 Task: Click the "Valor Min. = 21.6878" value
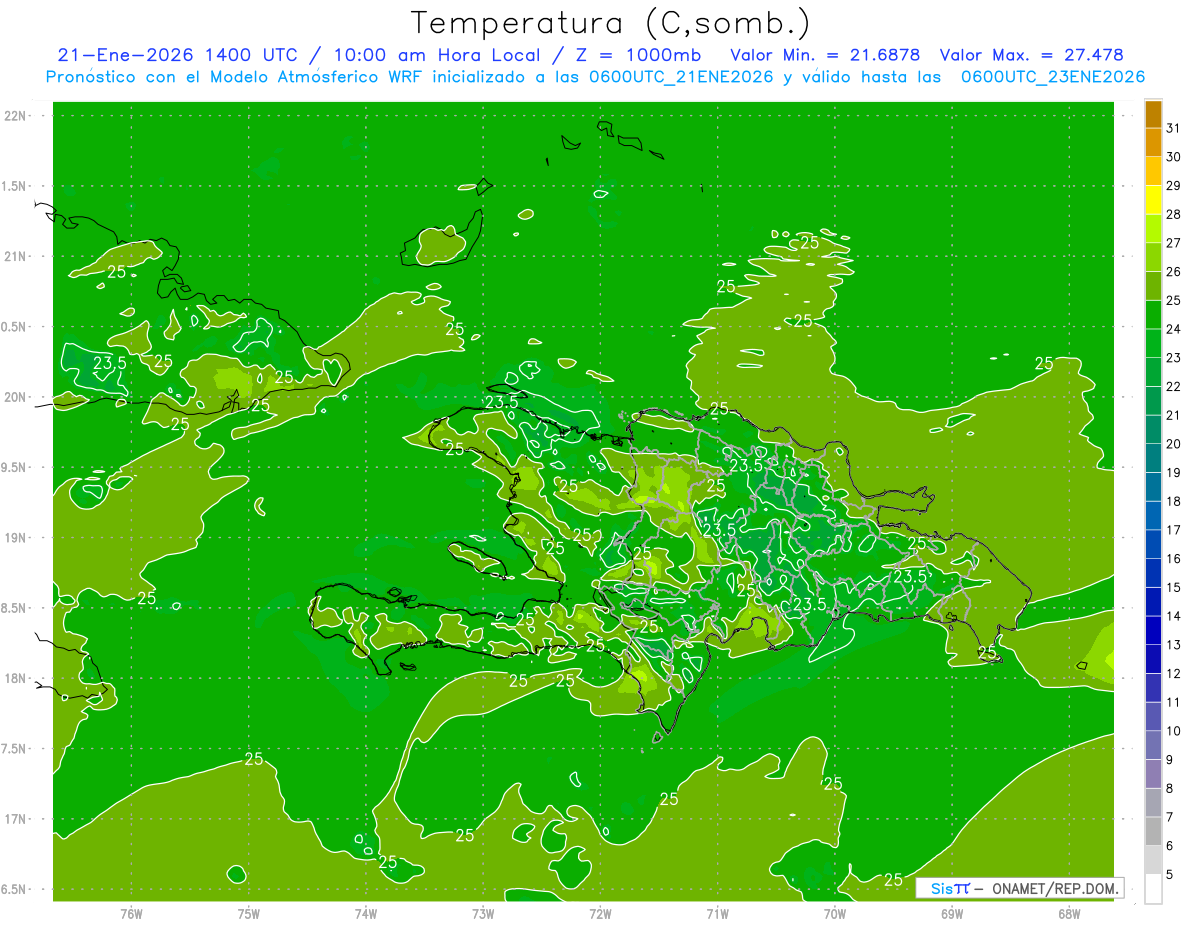point(825,55)
